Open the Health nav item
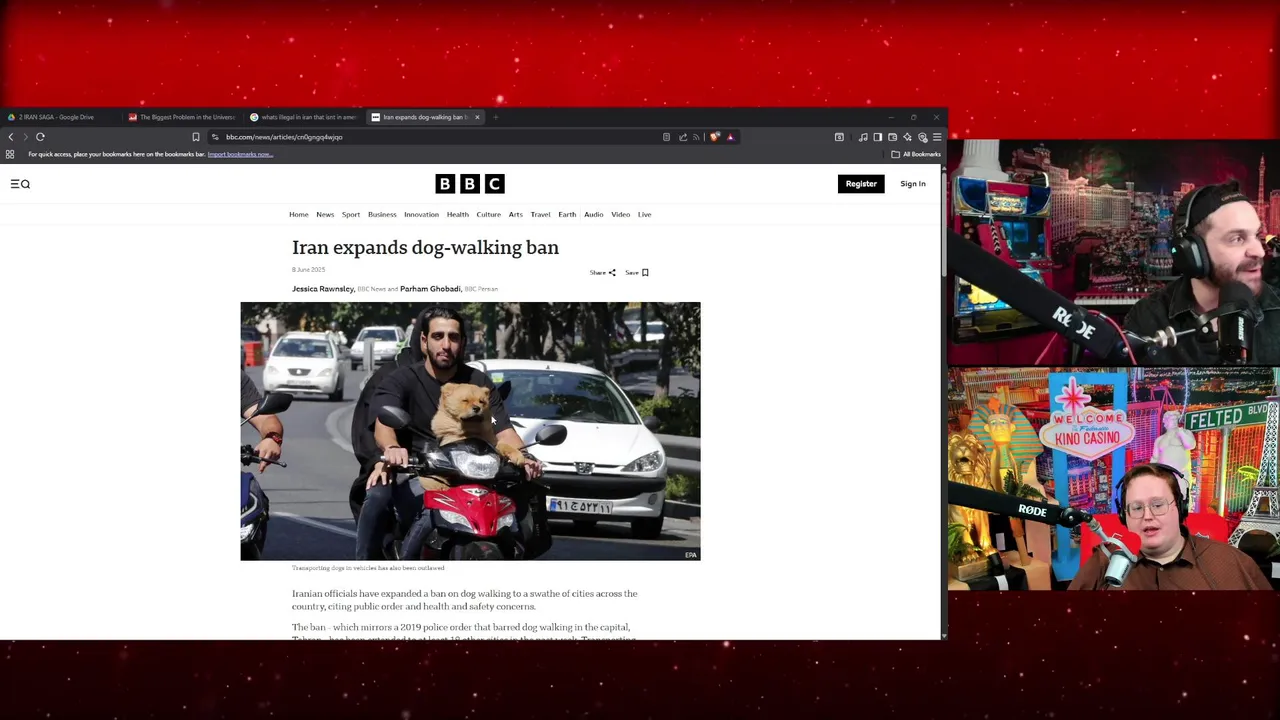Screen dimensions: 1280x720 [458, 214]
